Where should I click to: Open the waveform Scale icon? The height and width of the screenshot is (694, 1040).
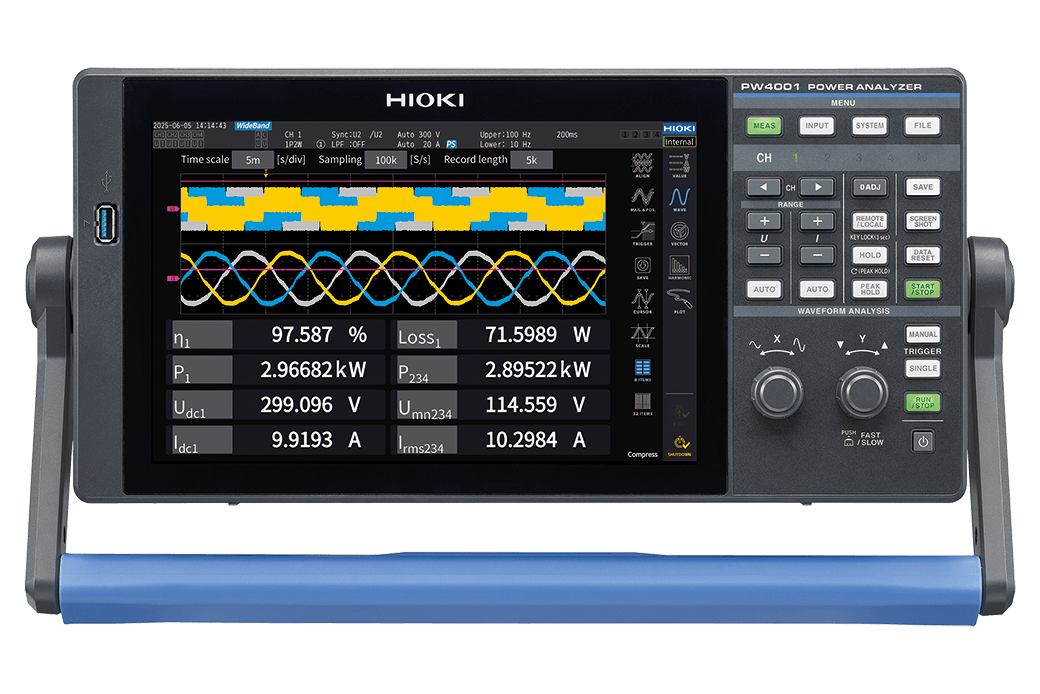[x=642, y=334]
